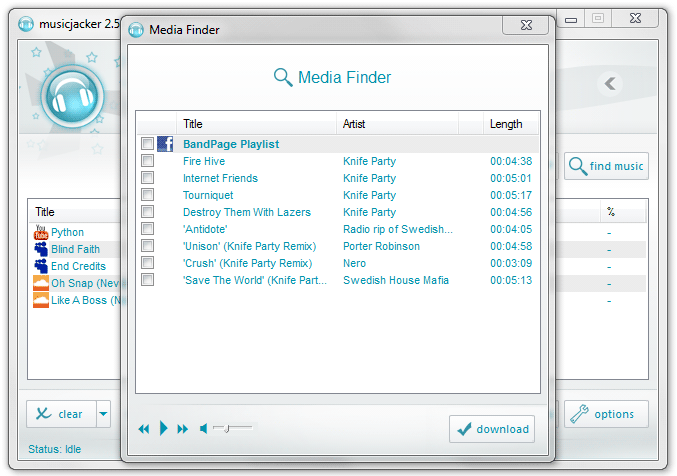The height and width of the screenshot is (476, 677).
Task: Sort results by Title column header
Action: coord(256,124)
